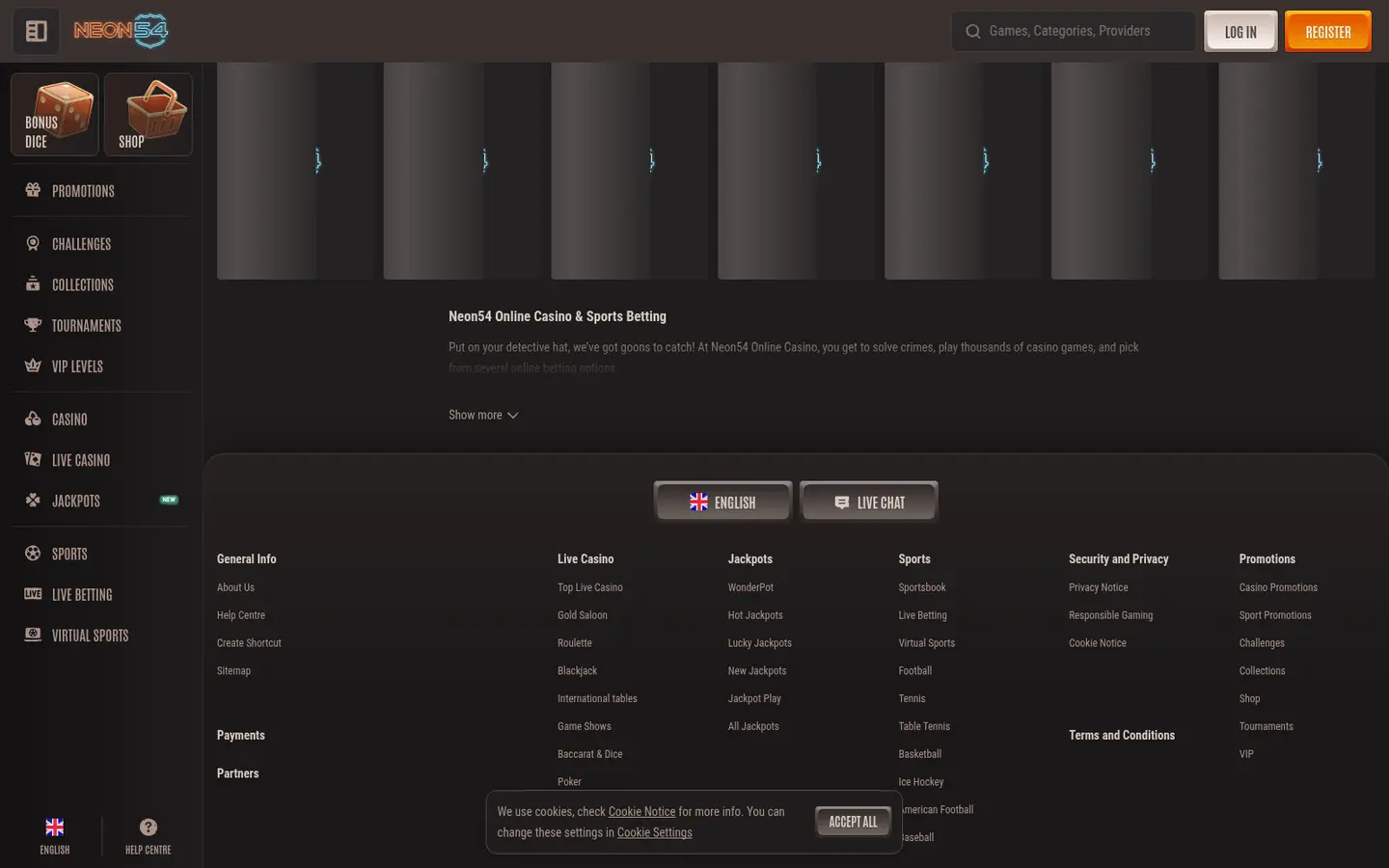Open Roulette footer link
Viewport: 1389px width, 868px height.
(x=575, y=643)
